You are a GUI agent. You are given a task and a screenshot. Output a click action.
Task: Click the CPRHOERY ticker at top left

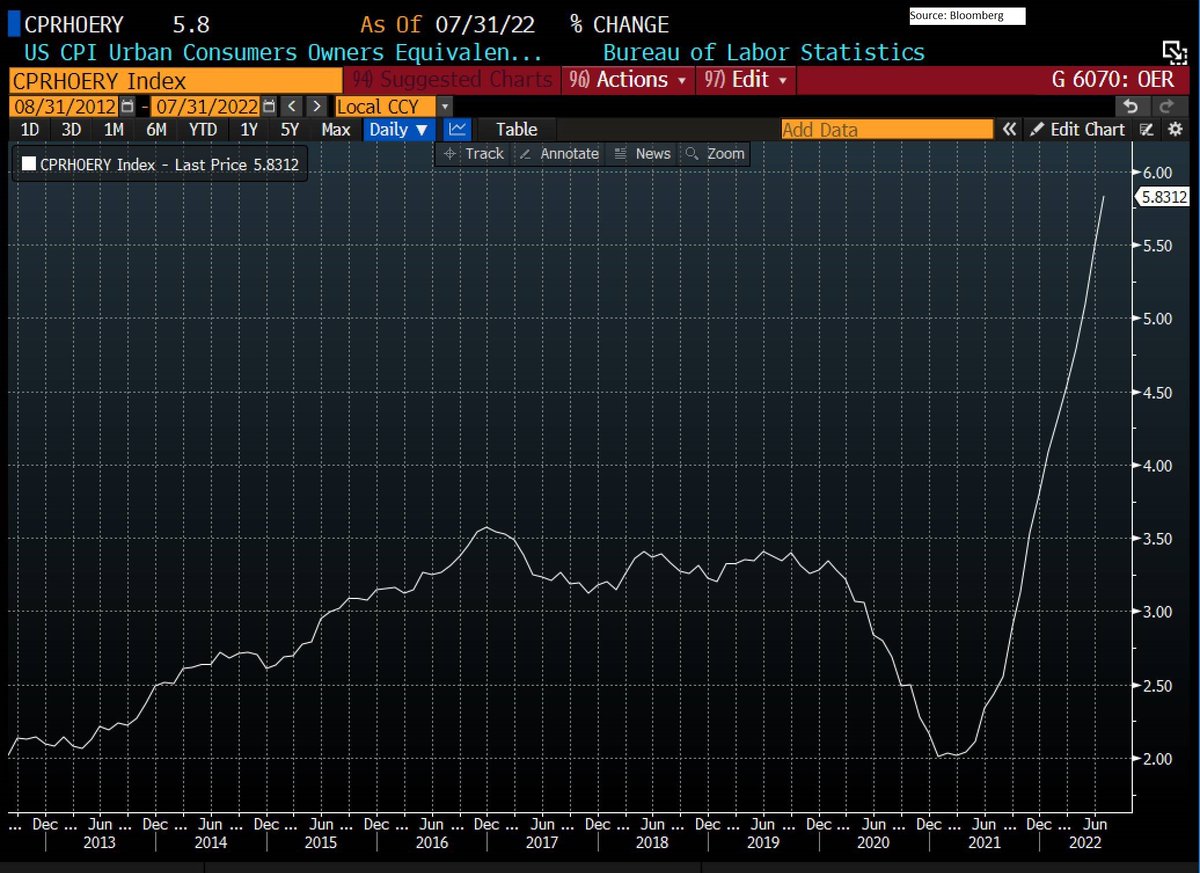pos(73,24)
